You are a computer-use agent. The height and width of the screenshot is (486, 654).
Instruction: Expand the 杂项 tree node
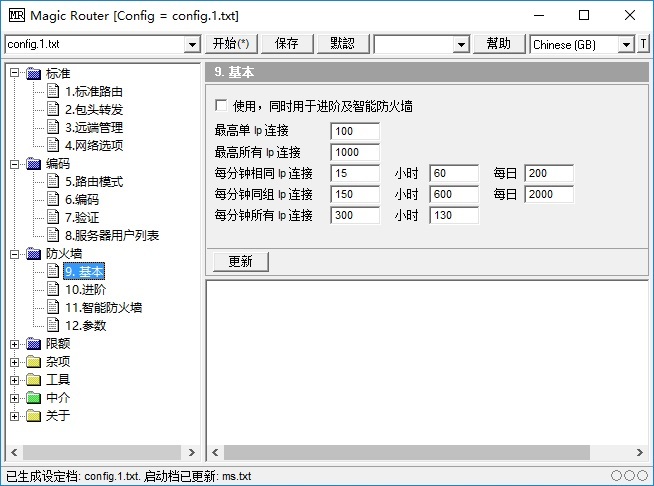pyautogui.click(x=15, y=362)
